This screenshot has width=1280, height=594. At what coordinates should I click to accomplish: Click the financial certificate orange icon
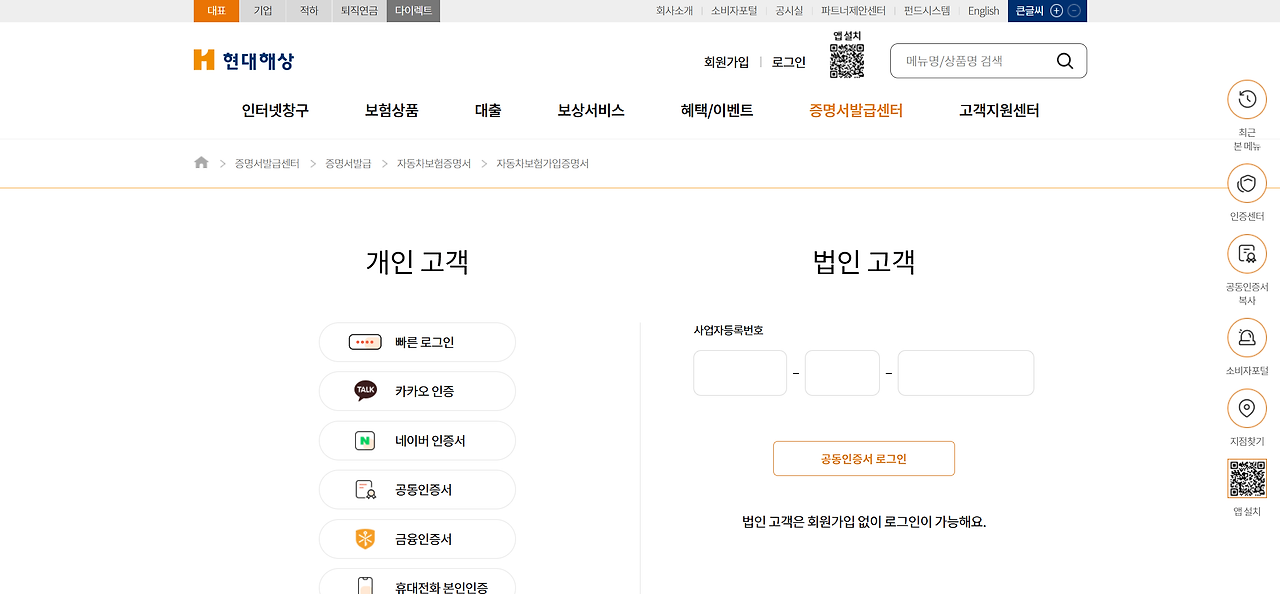point(365,539)
